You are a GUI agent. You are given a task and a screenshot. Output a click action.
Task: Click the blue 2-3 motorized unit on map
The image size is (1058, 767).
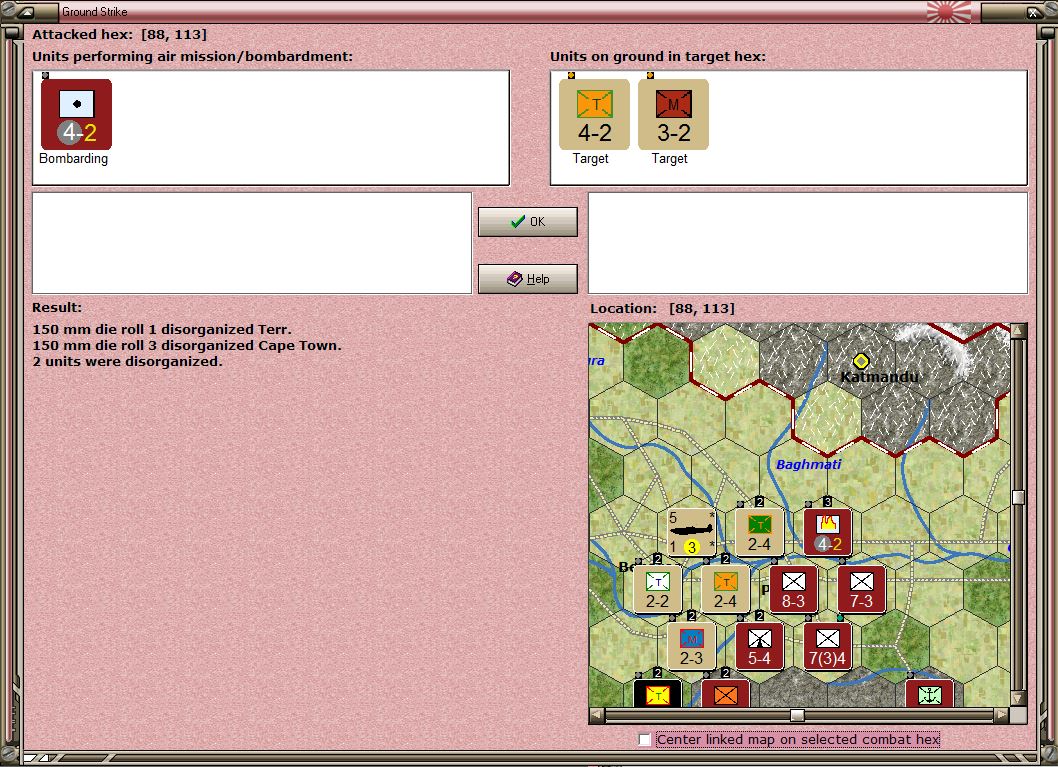[692, 646]
